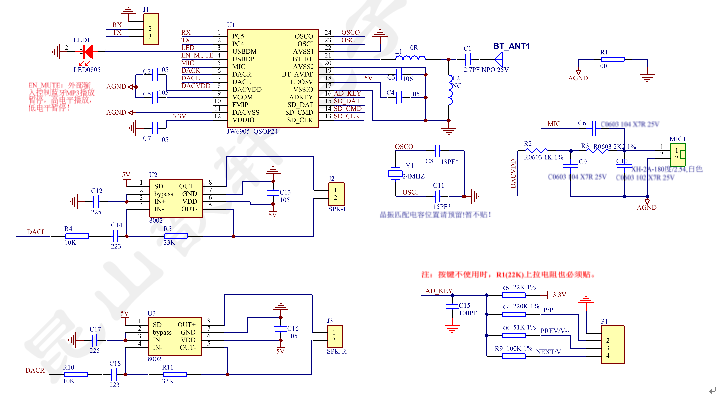
Task: Click the BT_ANT1 antenna label
Action: coord(512,47)
